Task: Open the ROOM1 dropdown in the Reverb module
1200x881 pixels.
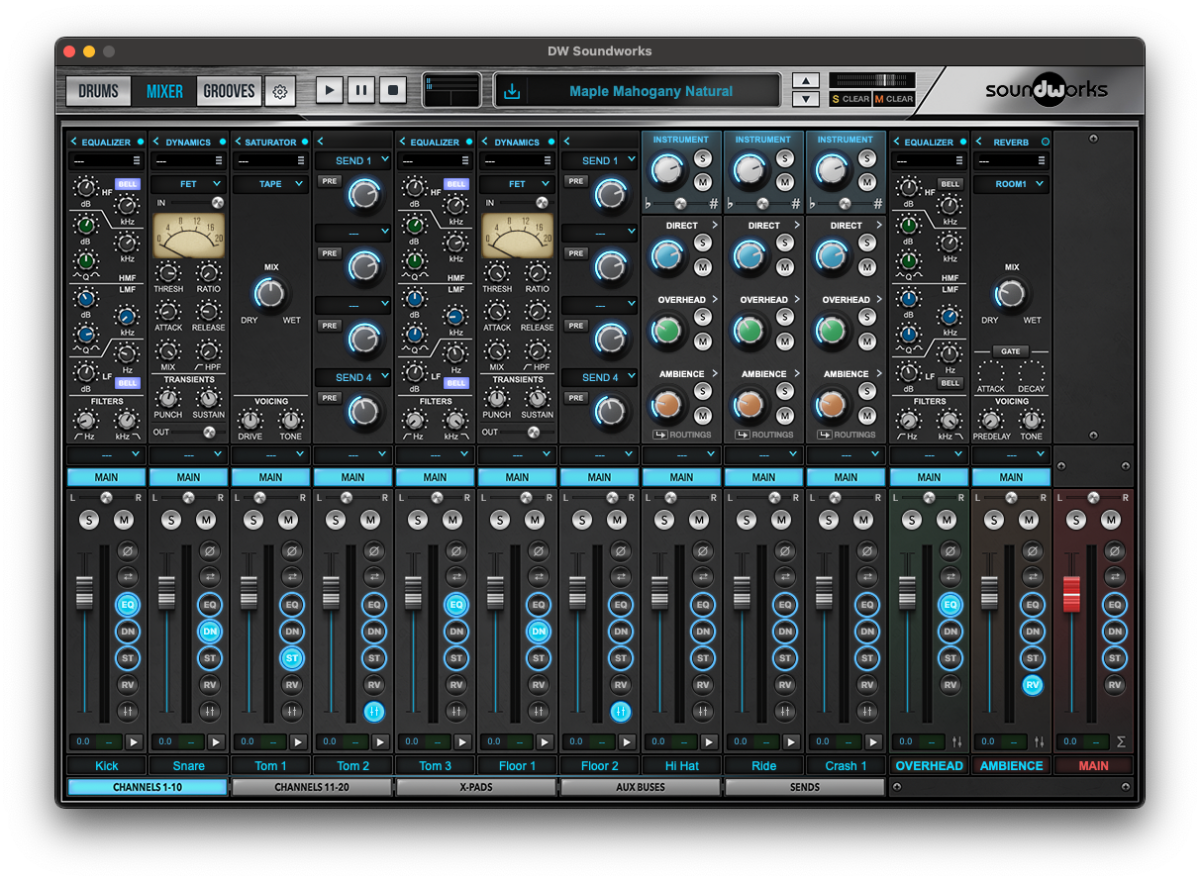Action: (x=1011, y=184)
